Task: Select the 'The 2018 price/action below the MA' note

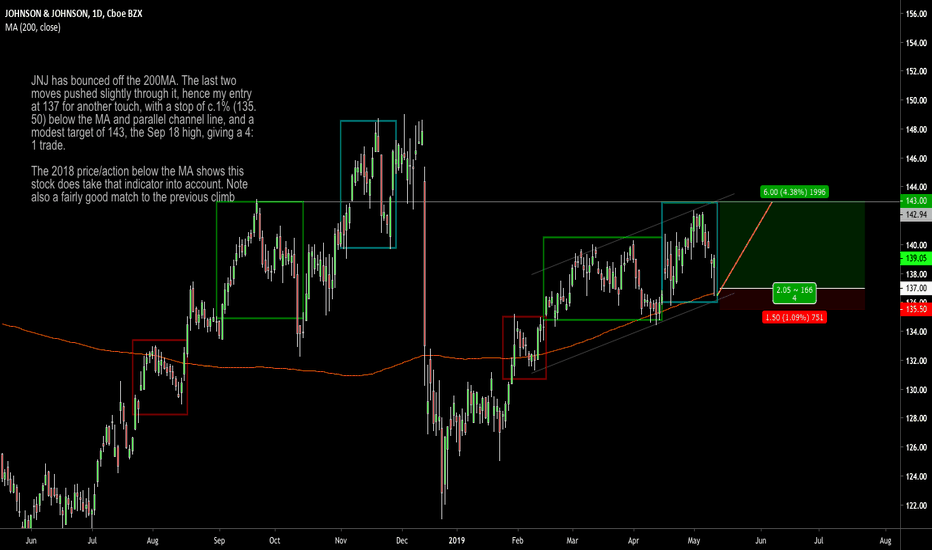Action: 140,184
